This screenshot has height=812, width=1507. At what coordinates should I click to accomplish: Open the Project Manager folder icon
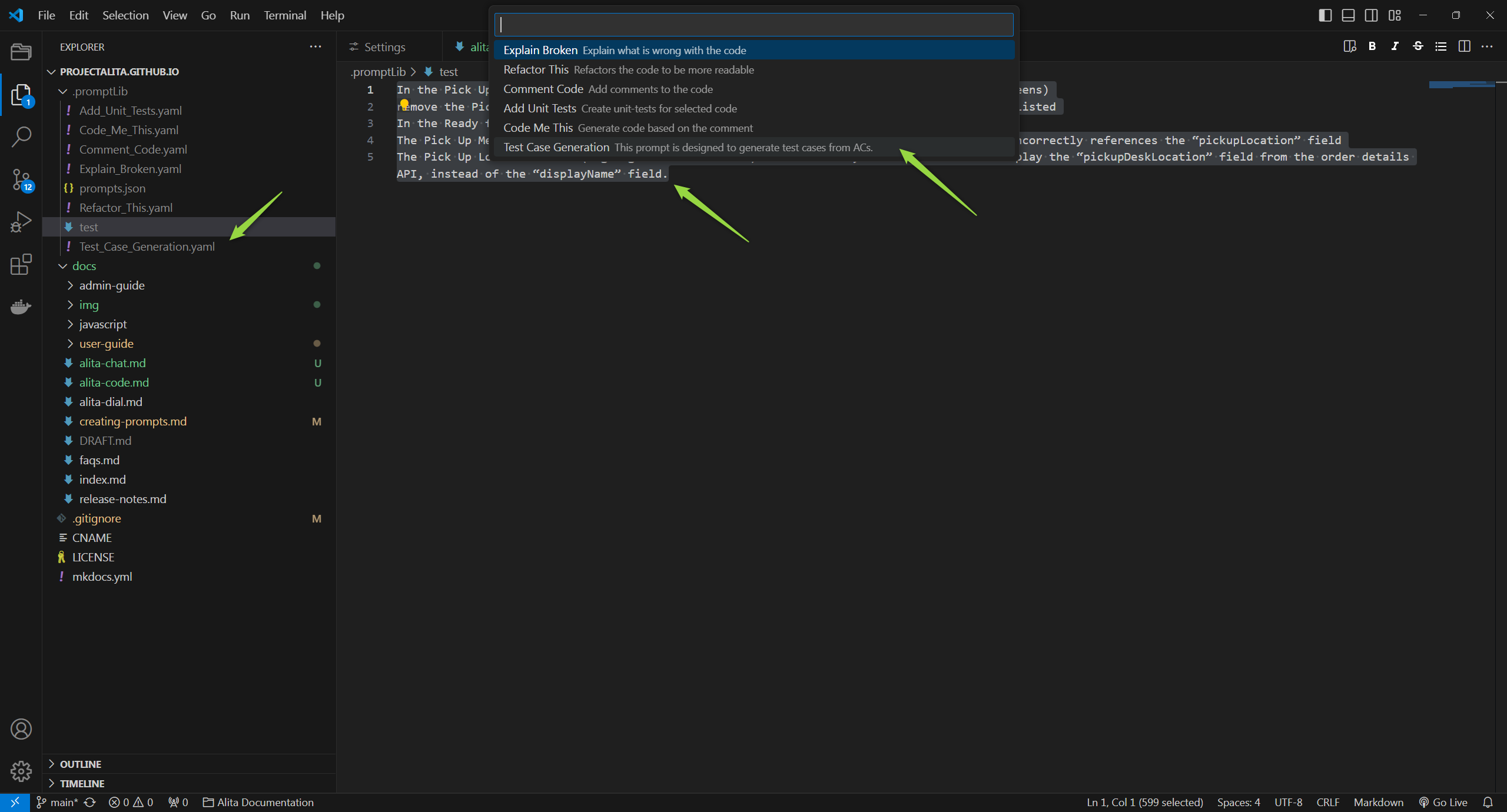tap(21, 52)
